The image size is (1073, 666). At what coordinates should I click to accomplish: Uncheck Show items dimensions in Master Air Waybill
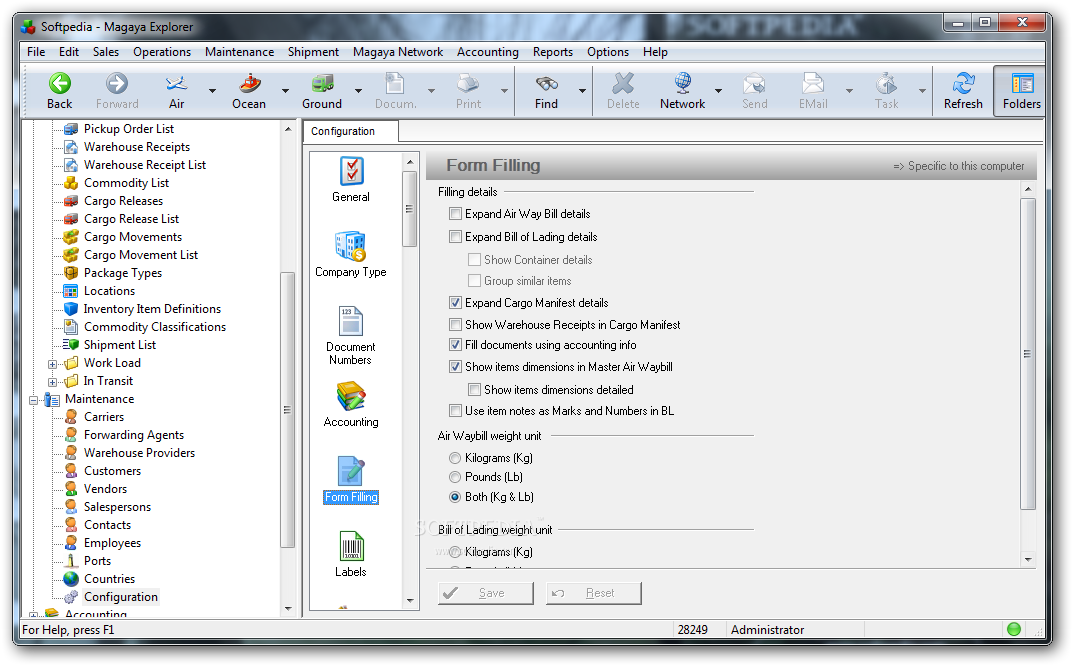click(455, 367)
